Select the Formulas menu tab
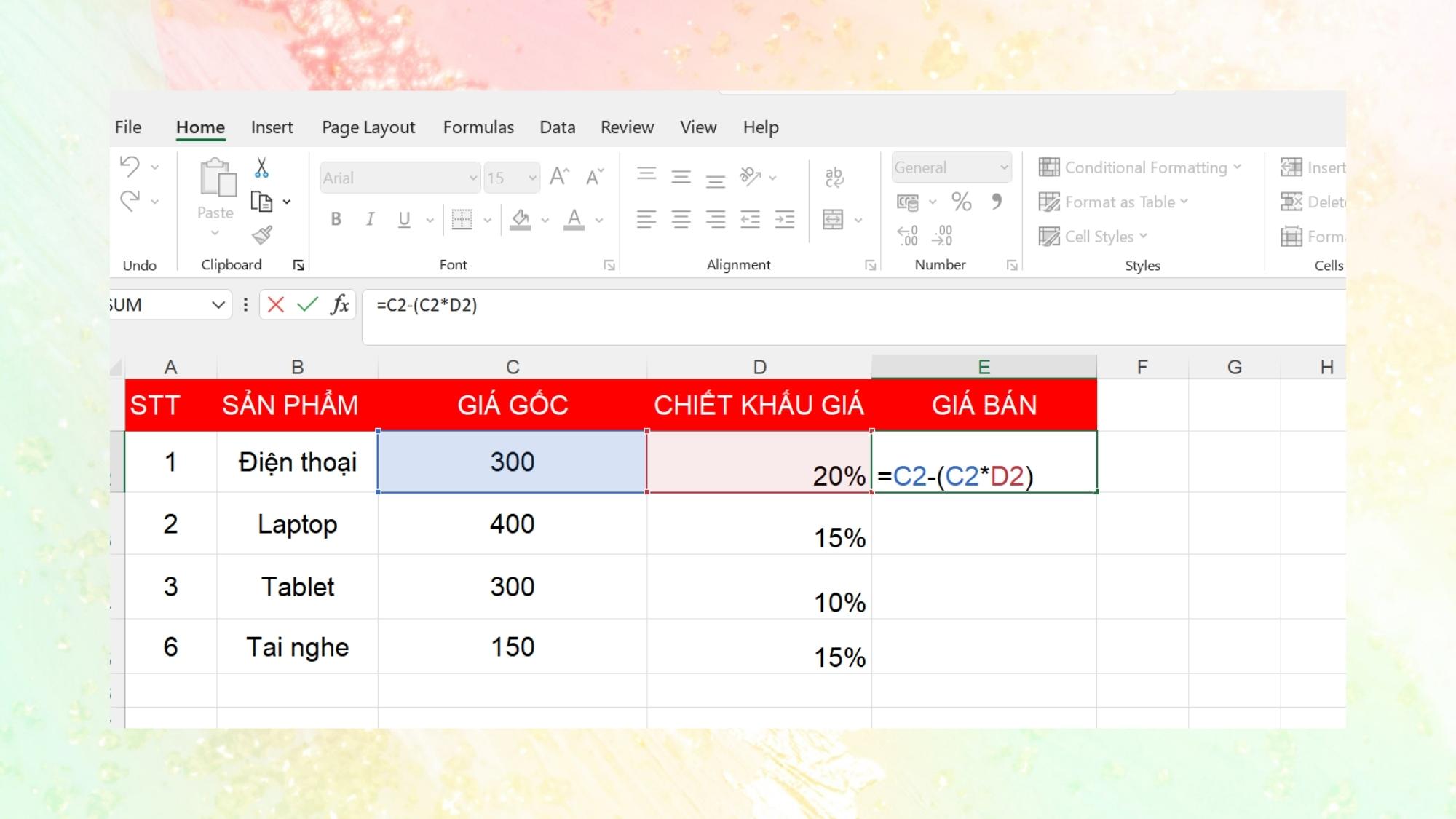1456x819 pixels. (x=478, y=127)
